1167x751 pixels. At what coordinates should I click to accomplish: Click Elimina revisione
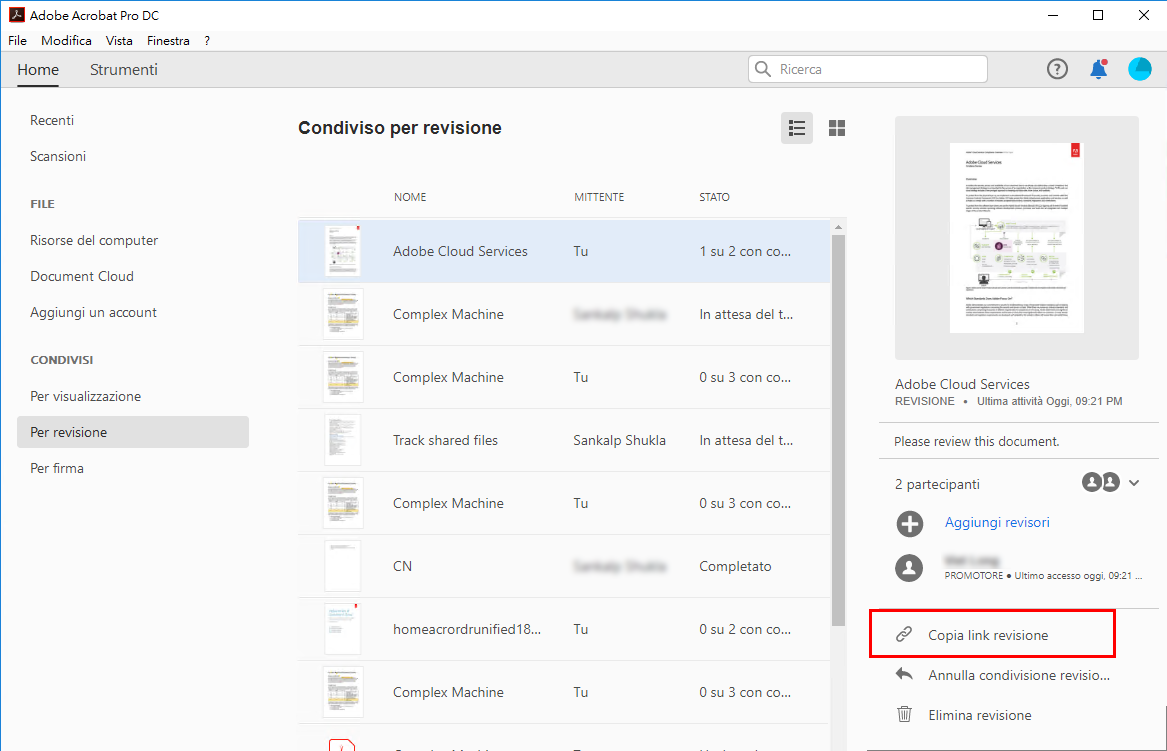tap(979, 715)
